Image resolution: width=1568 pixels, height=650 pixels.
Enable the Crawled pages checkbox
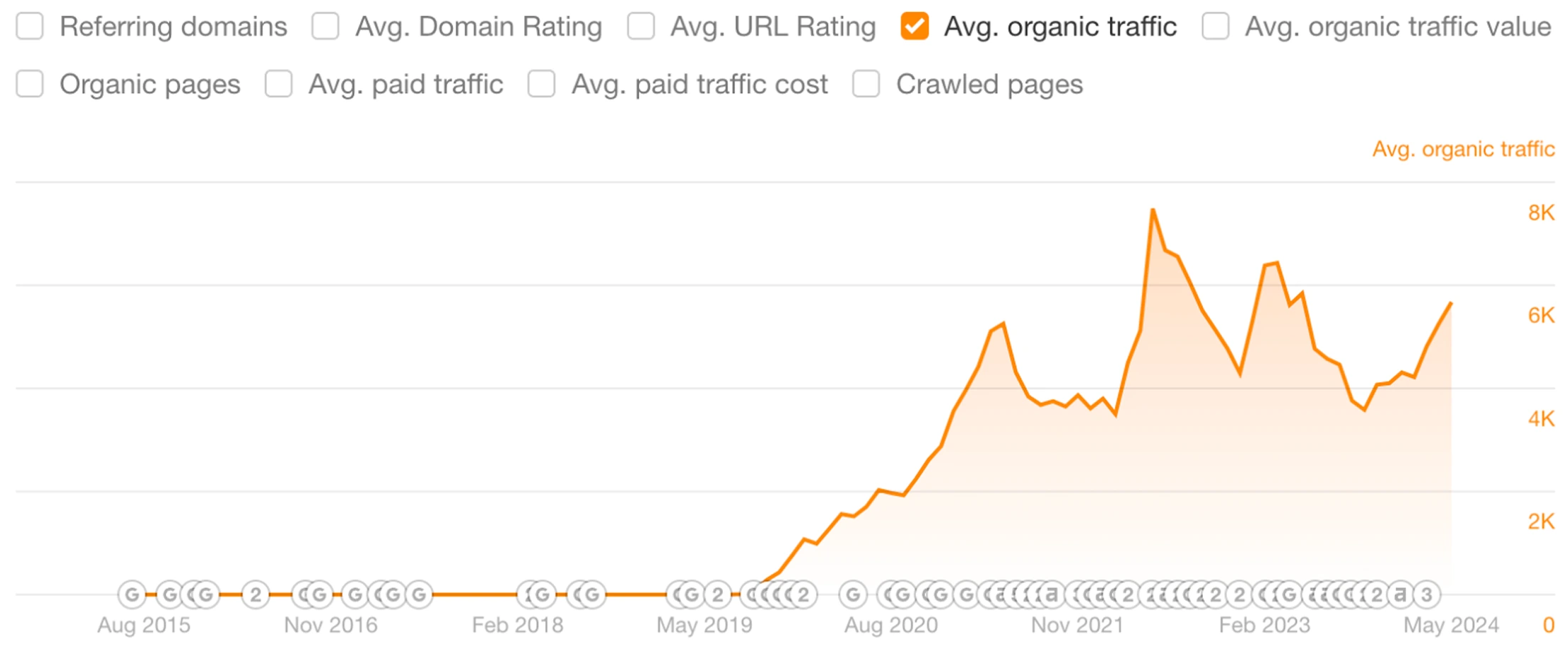point(866,84)
